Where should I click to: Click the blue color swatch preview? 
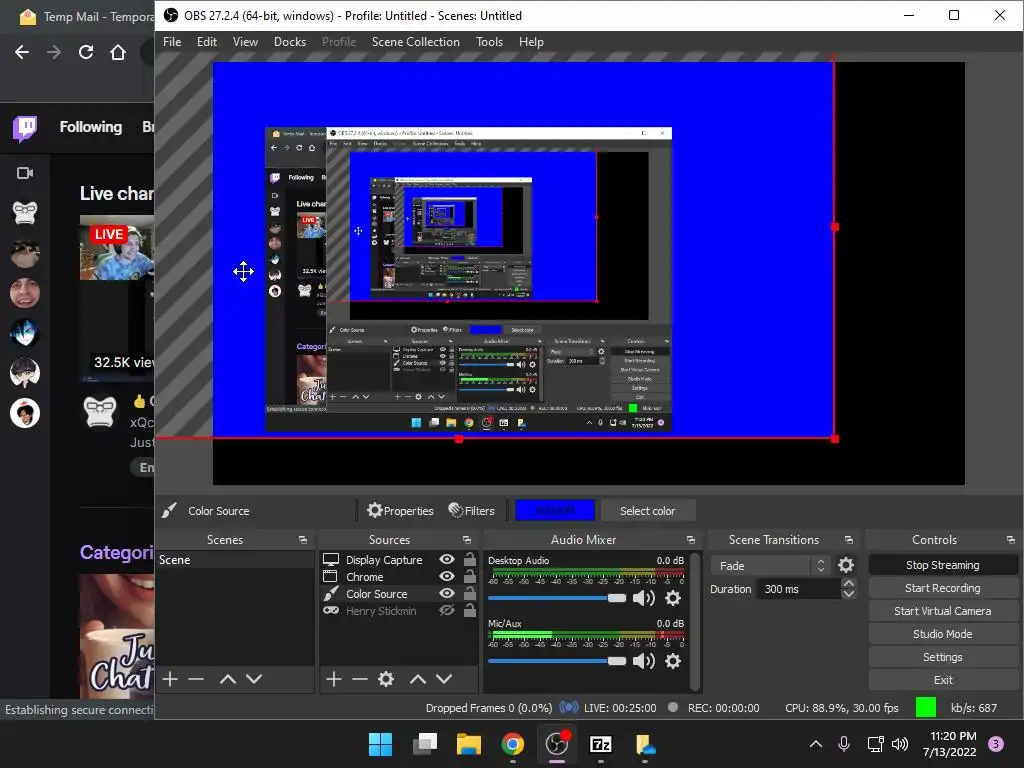[x=554, y=511]
